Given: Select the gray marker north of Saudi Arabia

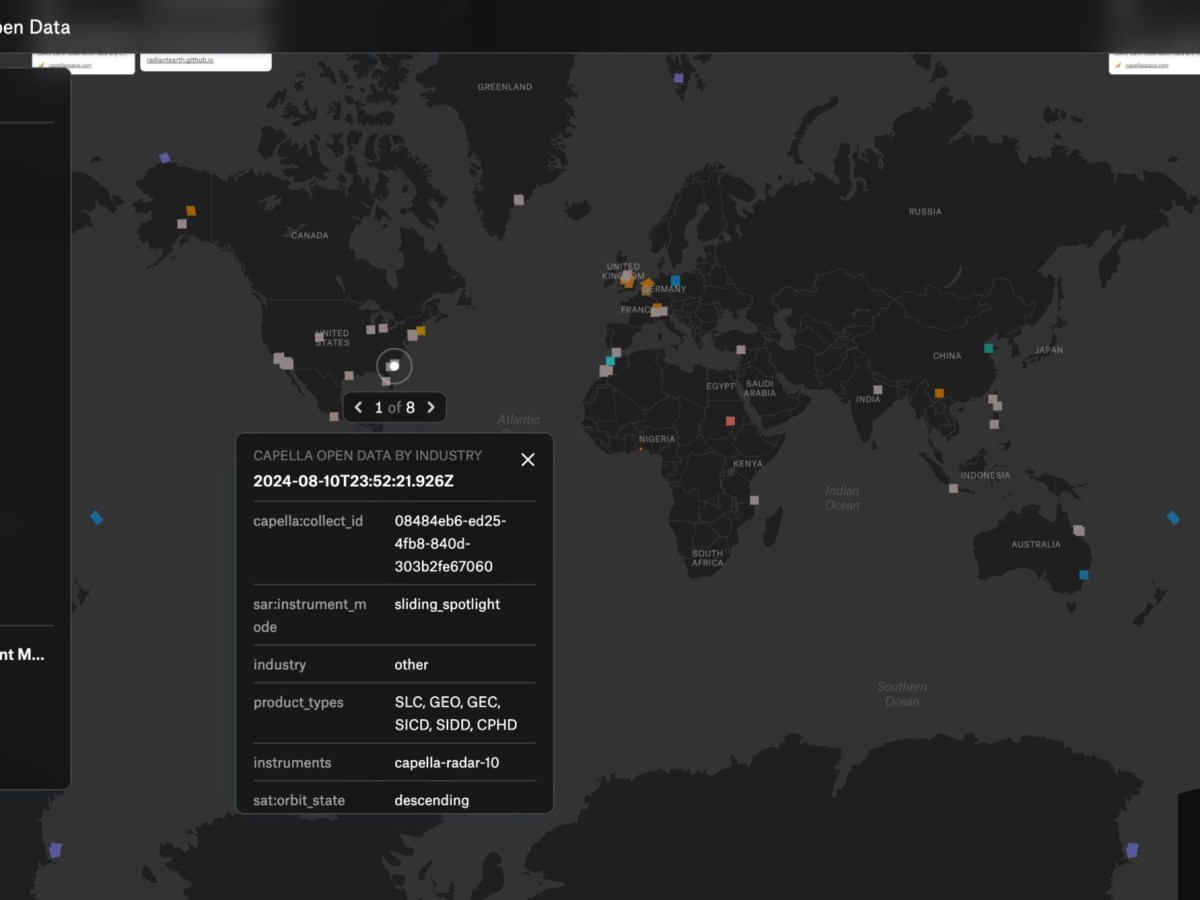Looking at the screenshot, I should 741,350.
